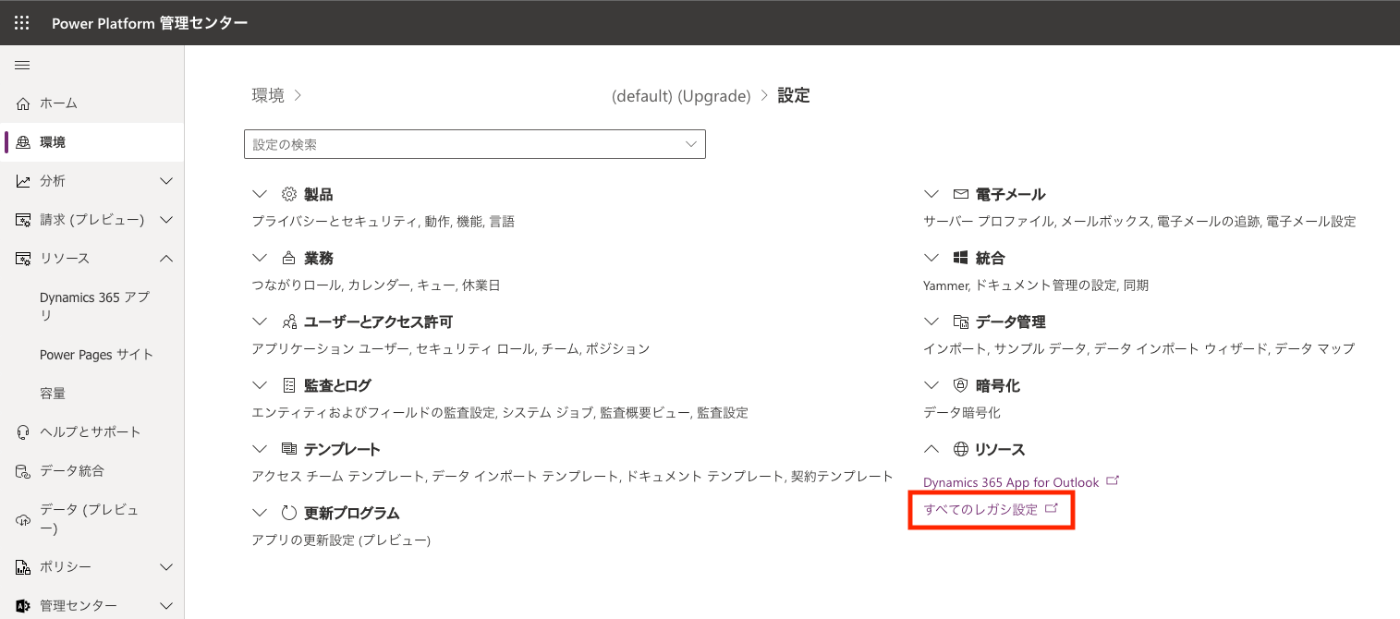
Task: Click external-link icon after Dynamics 365 App for Outlook
Action: click(1113, 481)
